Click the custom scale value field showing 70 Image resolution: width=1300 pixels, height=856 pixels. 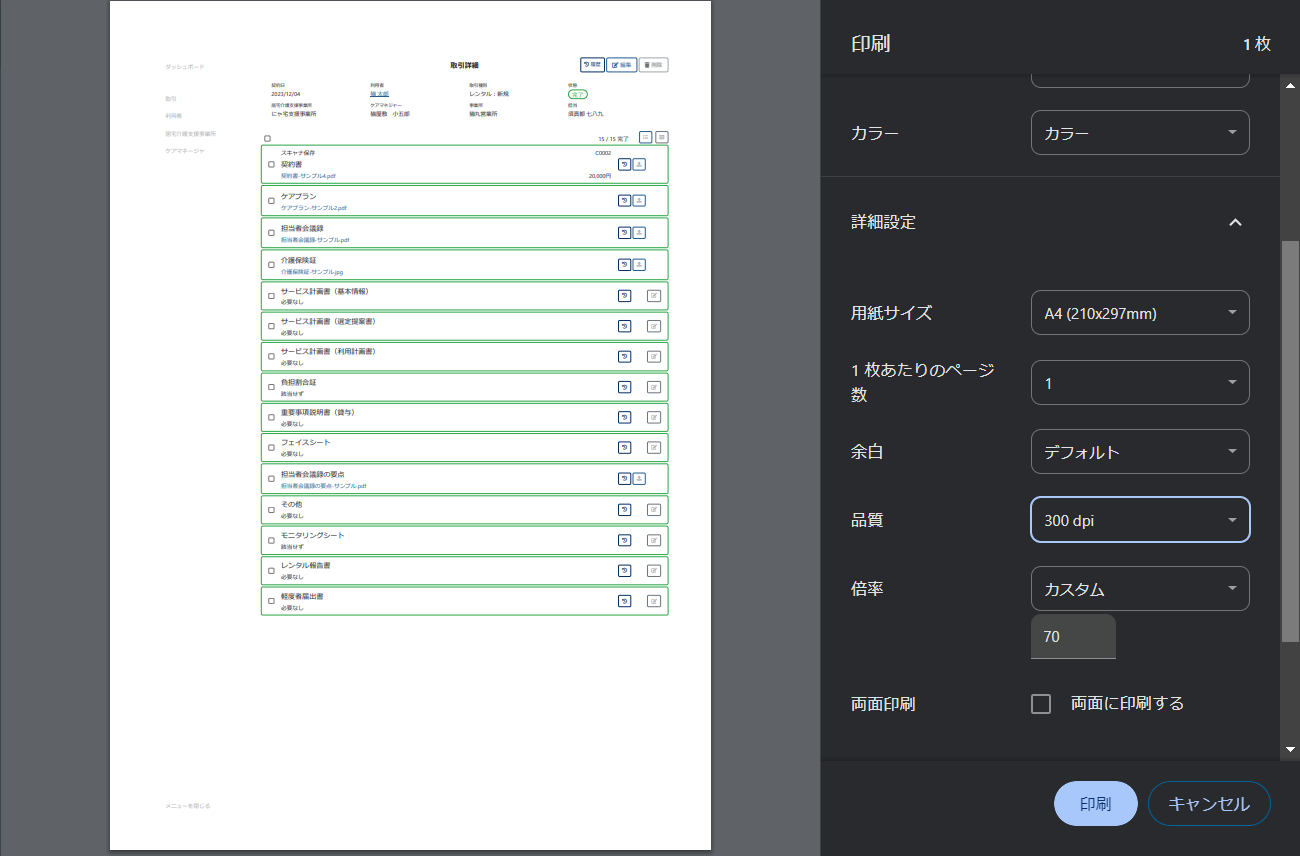(x=1073, y=637)
